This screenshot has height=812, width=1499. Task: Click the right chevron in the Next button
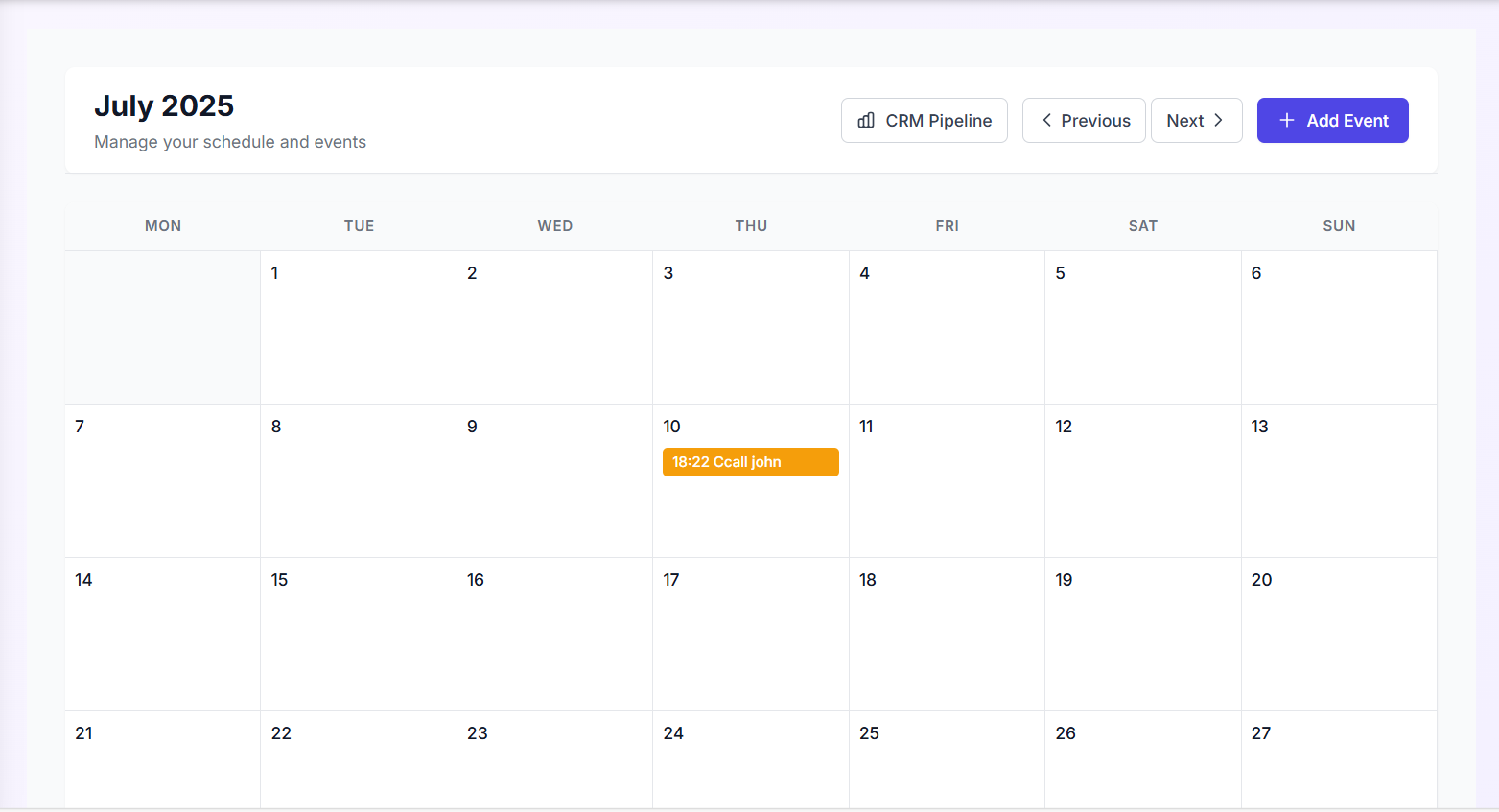1219,120
